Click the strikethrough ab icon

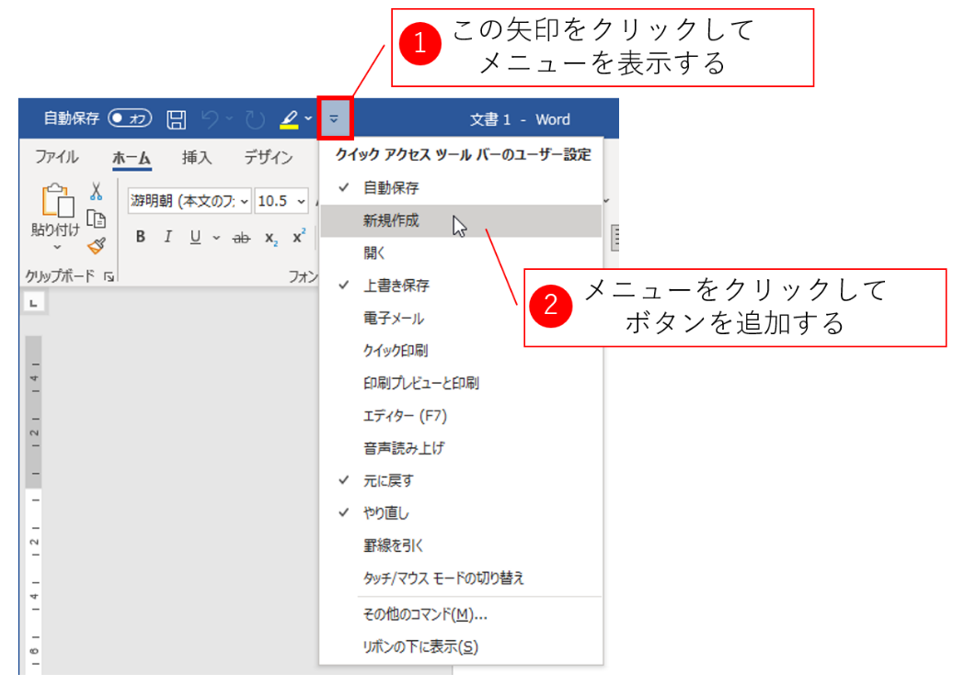pyautogui.click(x=241, y=237)
